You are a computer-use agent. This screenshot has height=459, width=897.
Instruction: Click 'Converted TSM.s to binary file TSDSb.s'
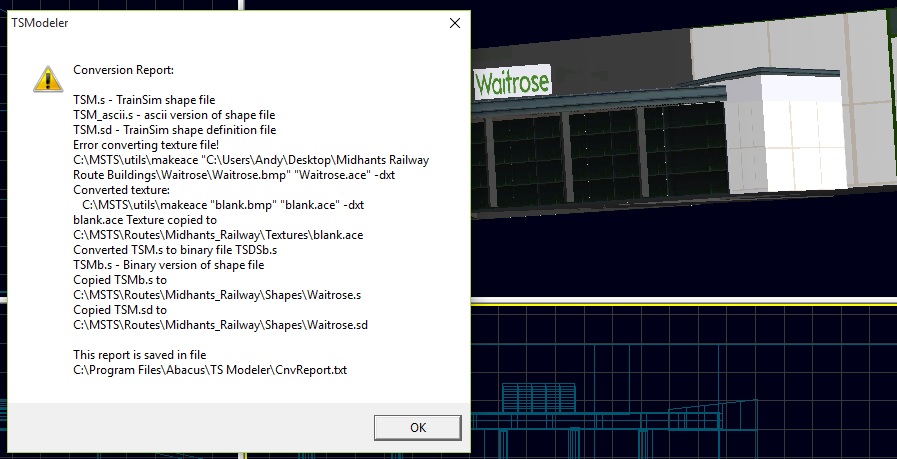coord(175,250)
